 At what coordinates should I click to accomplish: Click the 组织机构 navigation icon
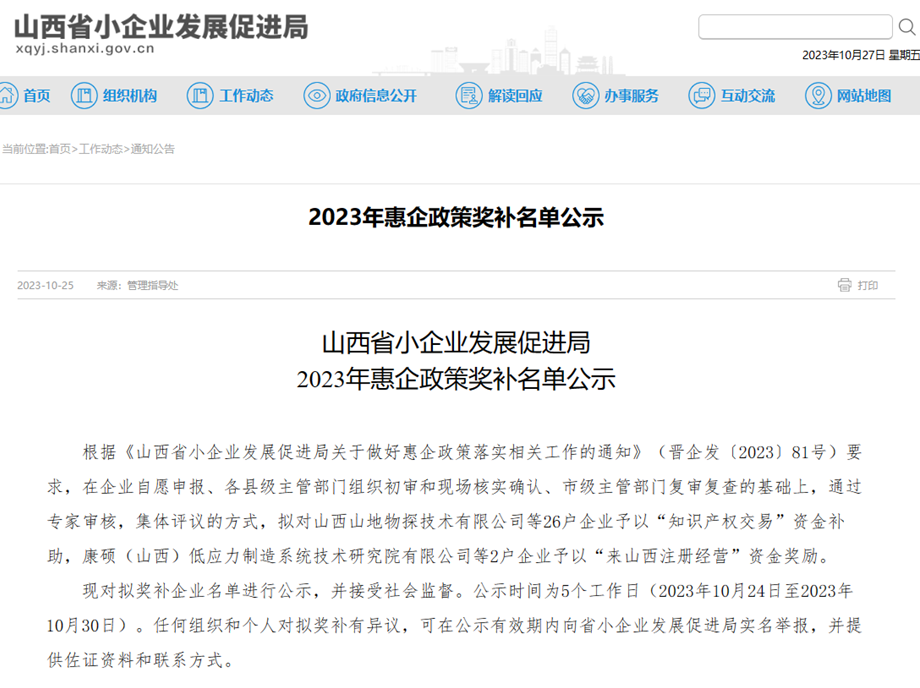coord(84,96)
